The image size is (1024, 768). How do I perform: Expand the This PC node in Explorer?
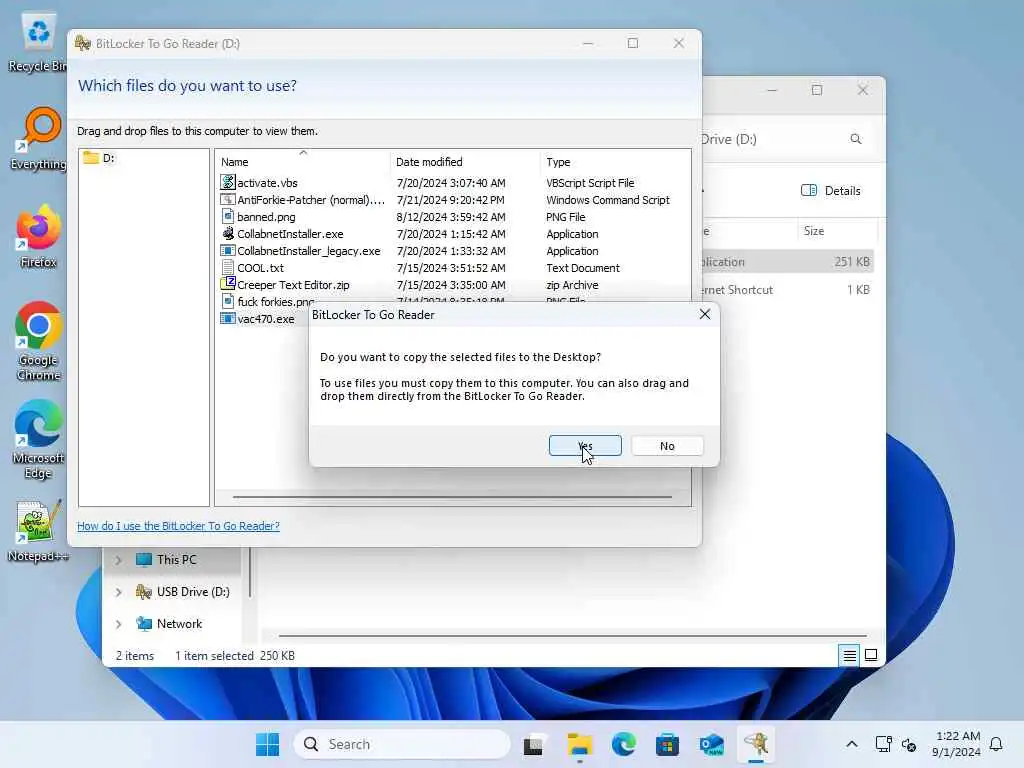(x=118, y=560)
